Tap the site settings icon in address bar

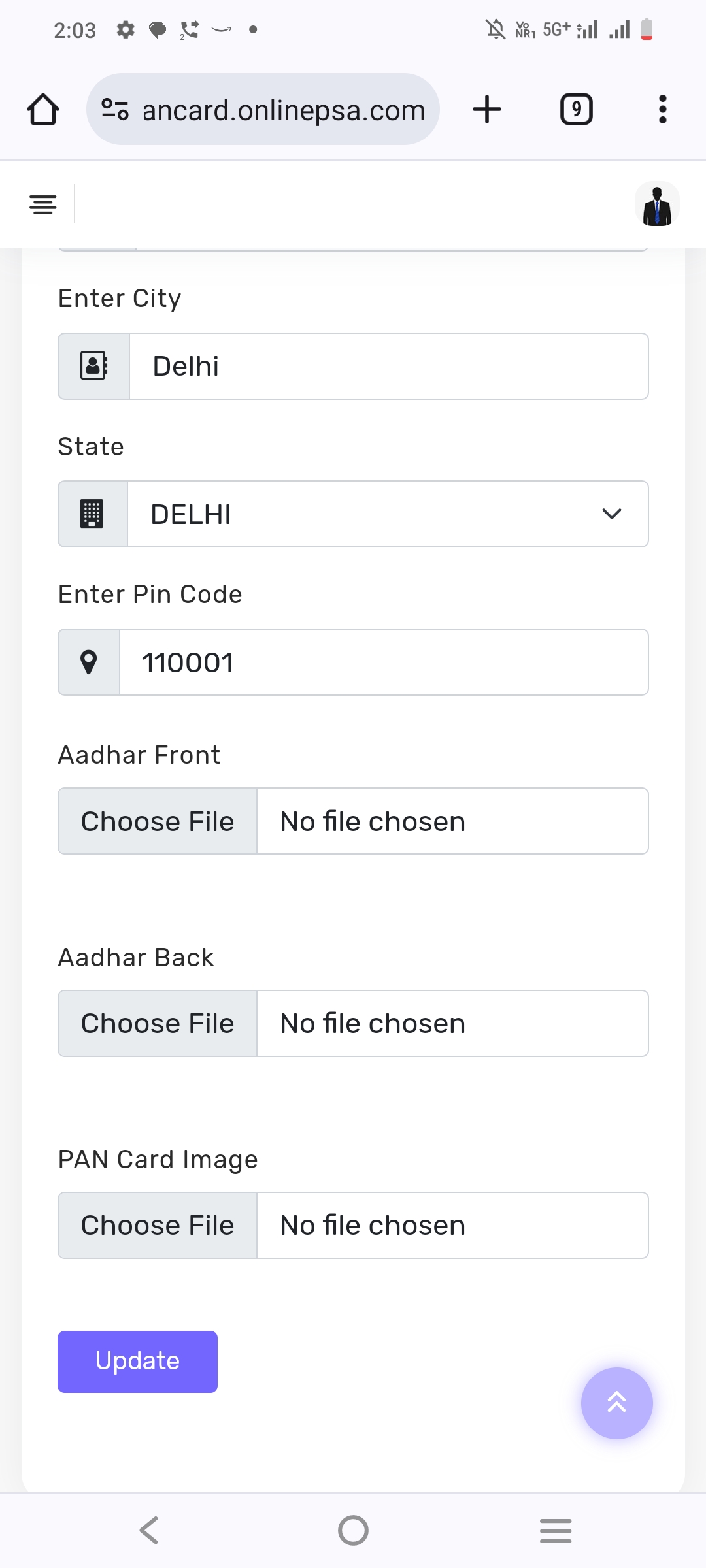tap(115, 109)
